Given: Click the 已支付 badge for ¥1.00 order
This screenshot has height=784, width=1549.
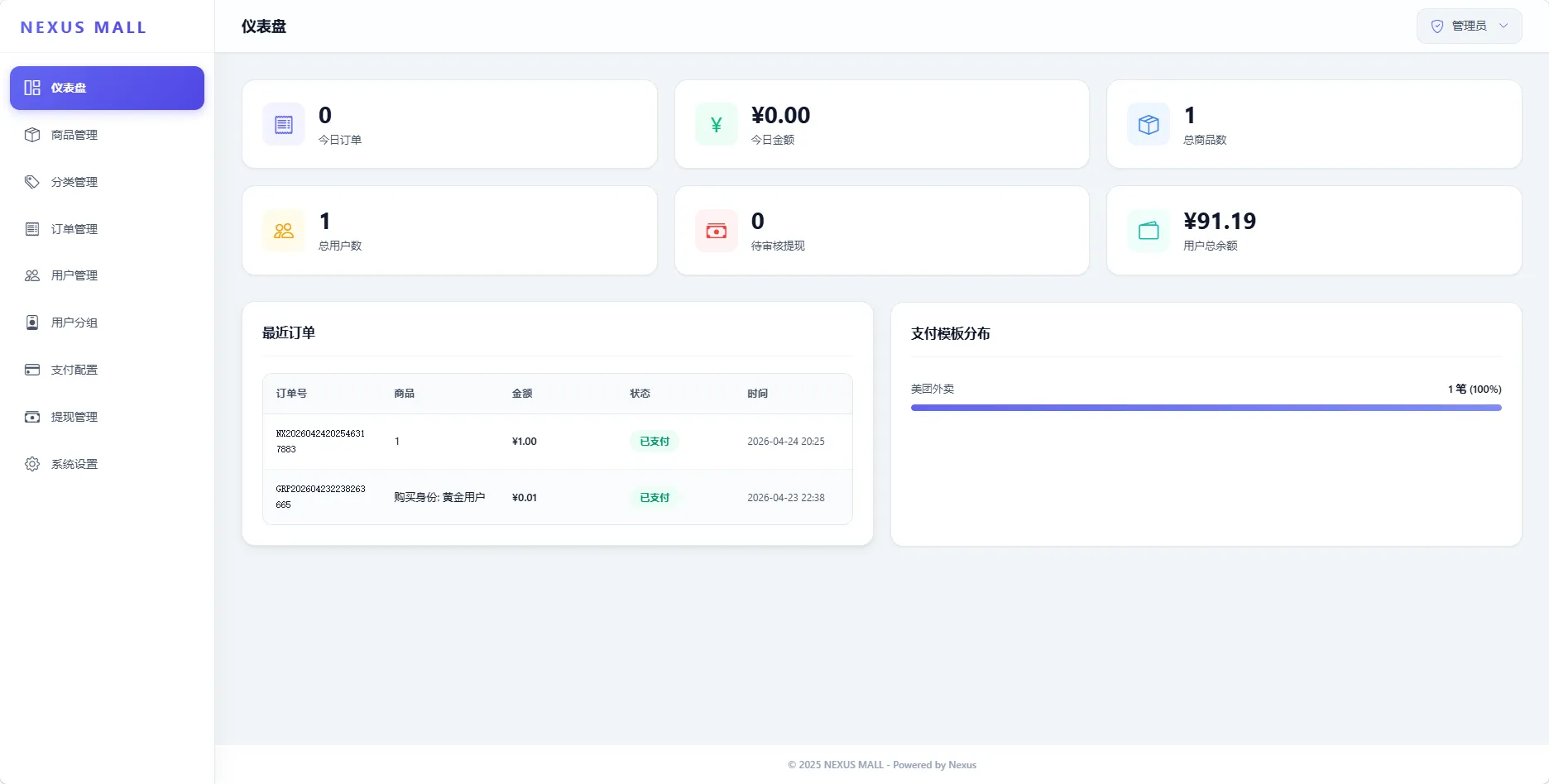Looking at the screenshot, I should (654, 442).
